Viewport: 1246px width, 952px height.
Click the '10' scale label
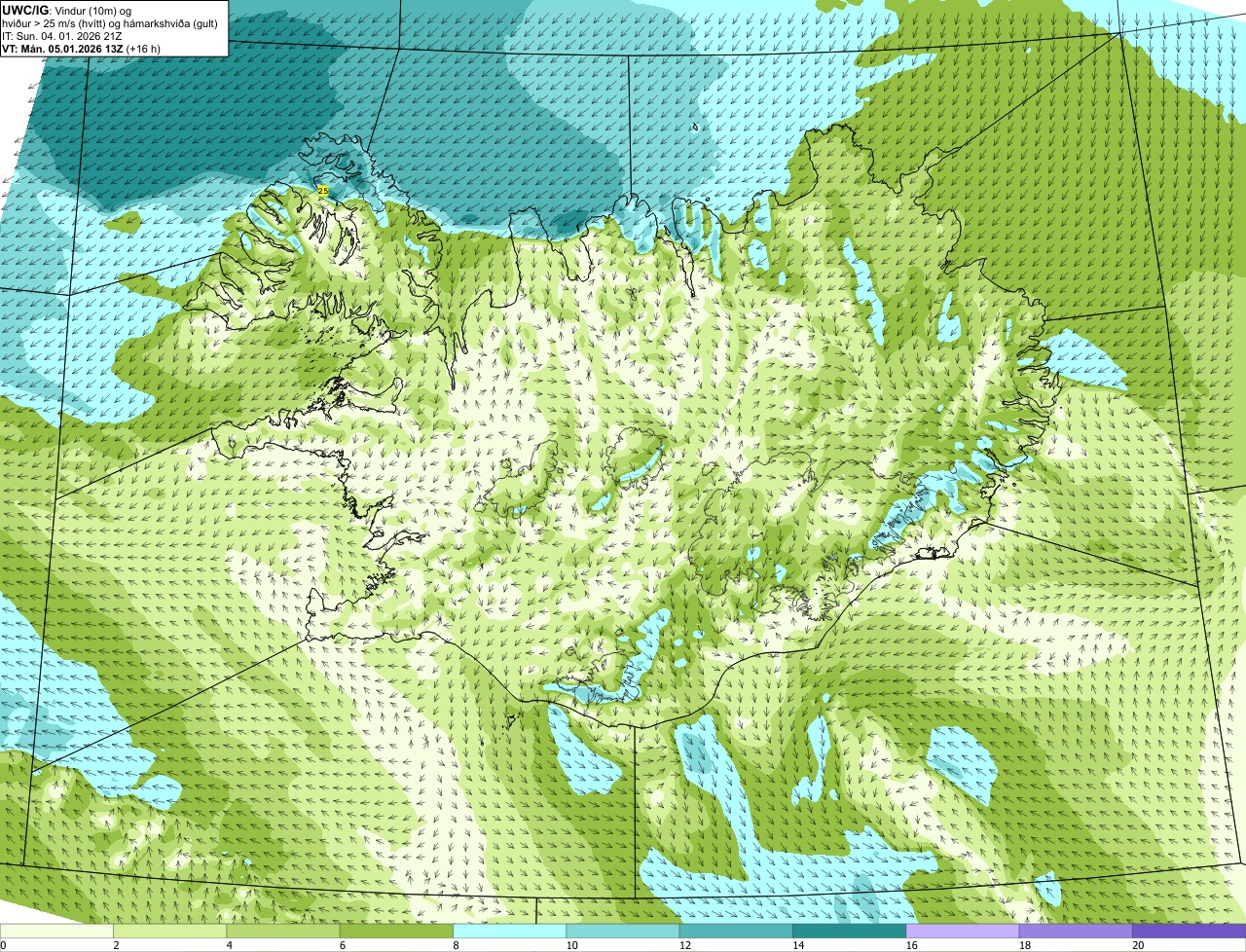(x=571, y=945)
